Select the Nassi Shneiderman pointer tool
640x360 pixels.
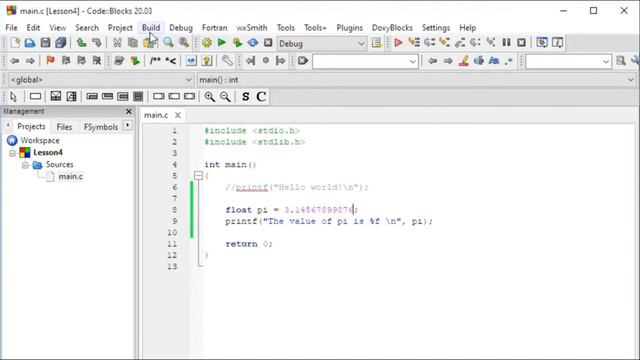[13, 97]
